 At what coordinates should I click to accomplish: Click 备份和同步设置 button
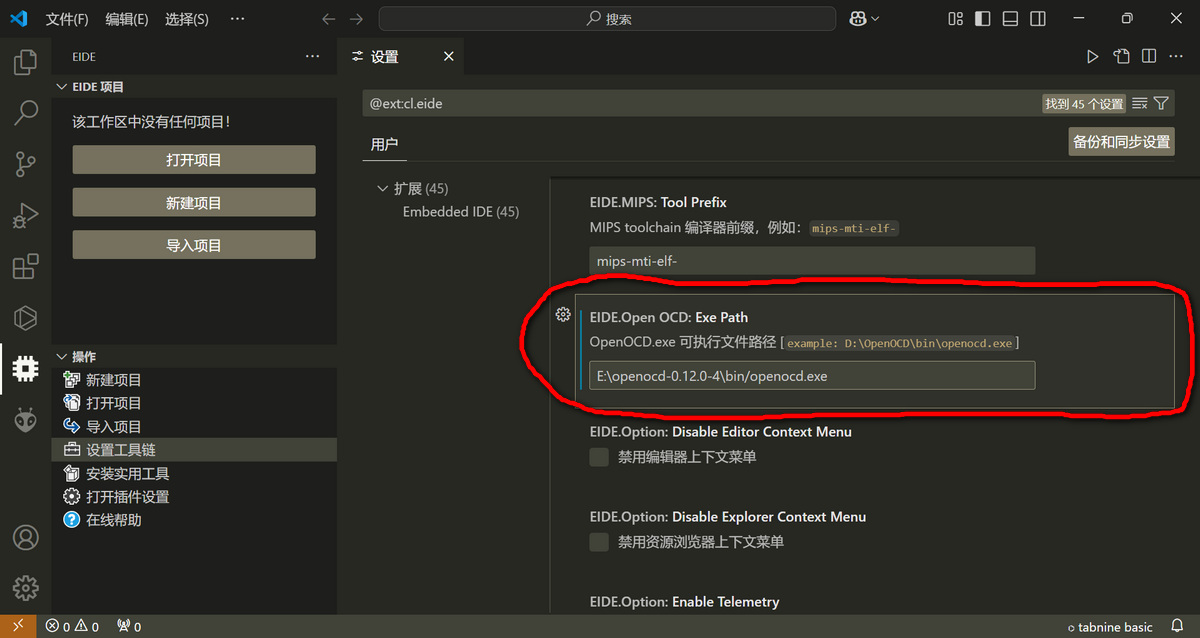tap(1122, 142)
